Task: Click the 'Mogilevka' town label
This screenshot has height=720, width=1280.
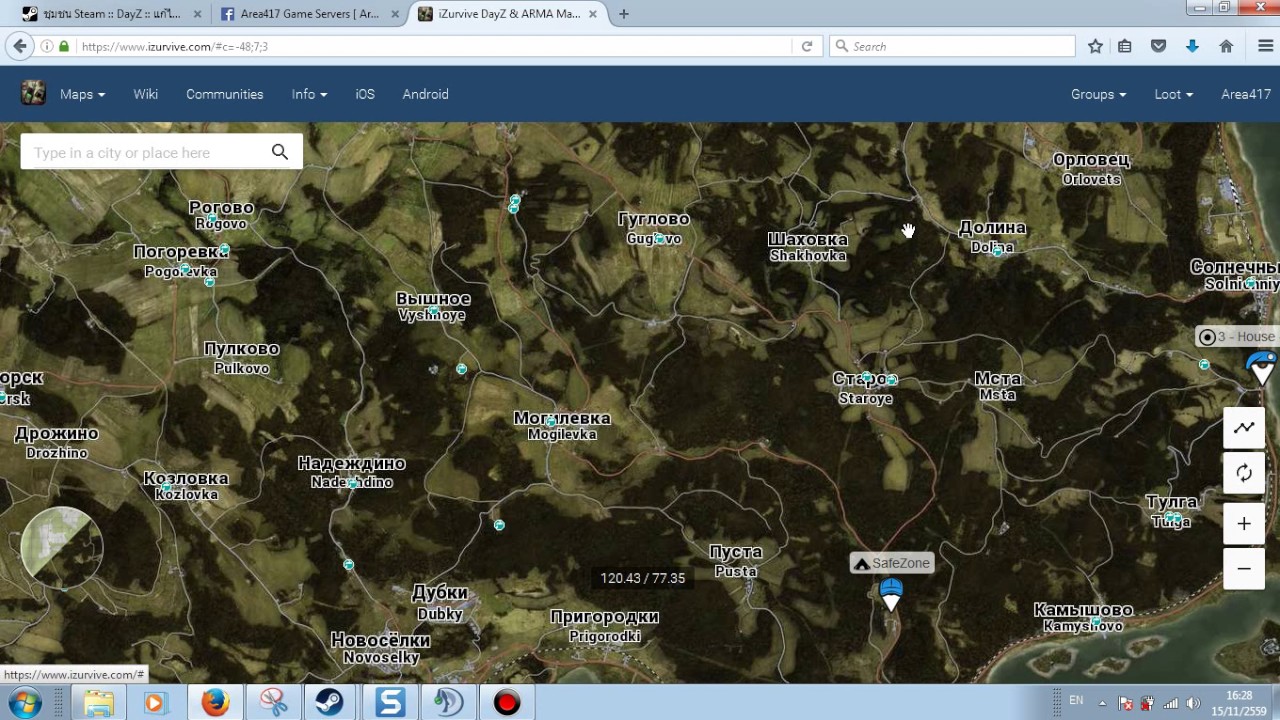Action: pos(562,435)
